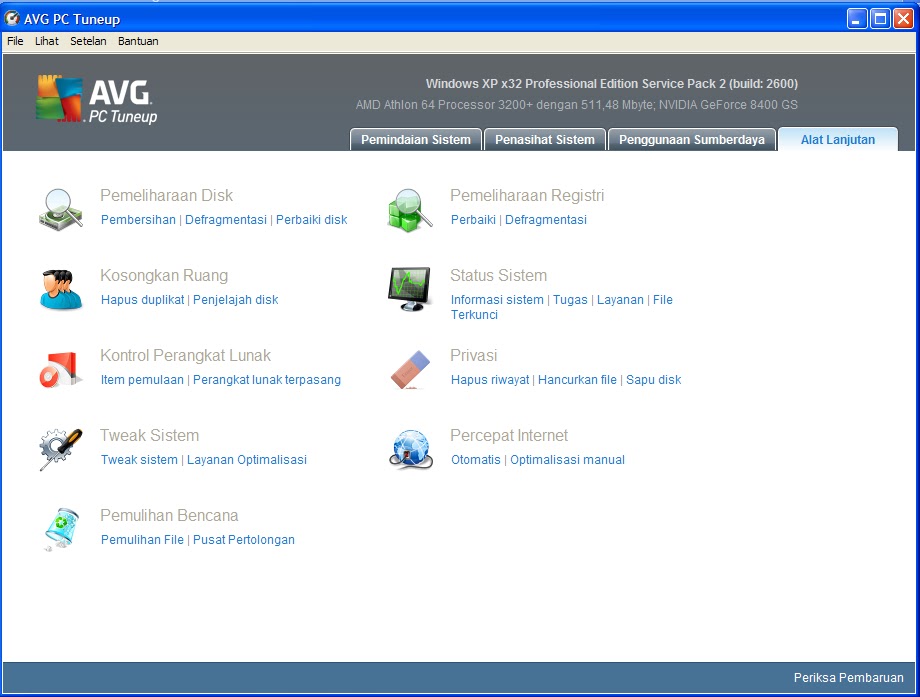The height and width of the screenshot is (697, 920).
Task: Open Defragmentasi under Pemeliharaan Disk
Action: [x=226, y=219]
